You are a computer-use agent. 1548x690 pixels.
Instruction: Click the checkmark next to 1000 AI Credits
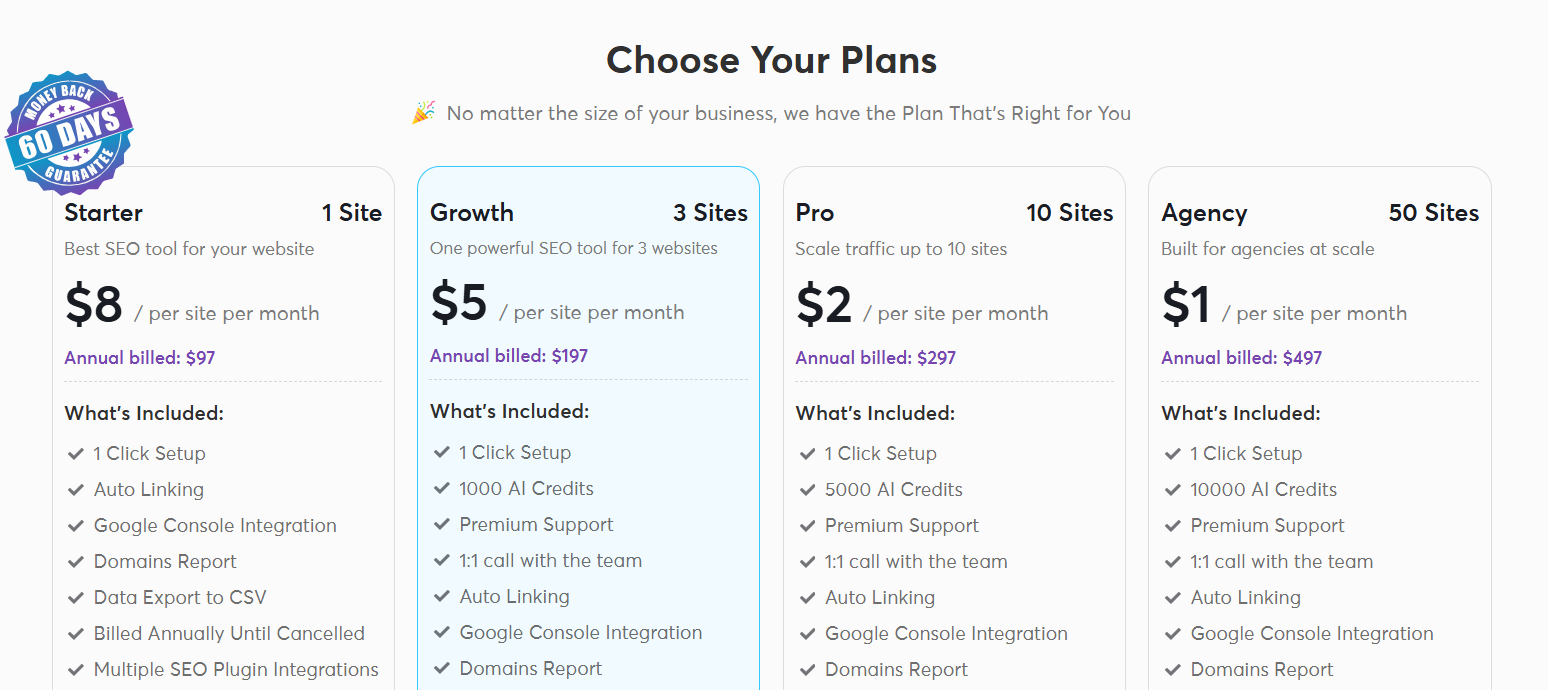(441, 489)
